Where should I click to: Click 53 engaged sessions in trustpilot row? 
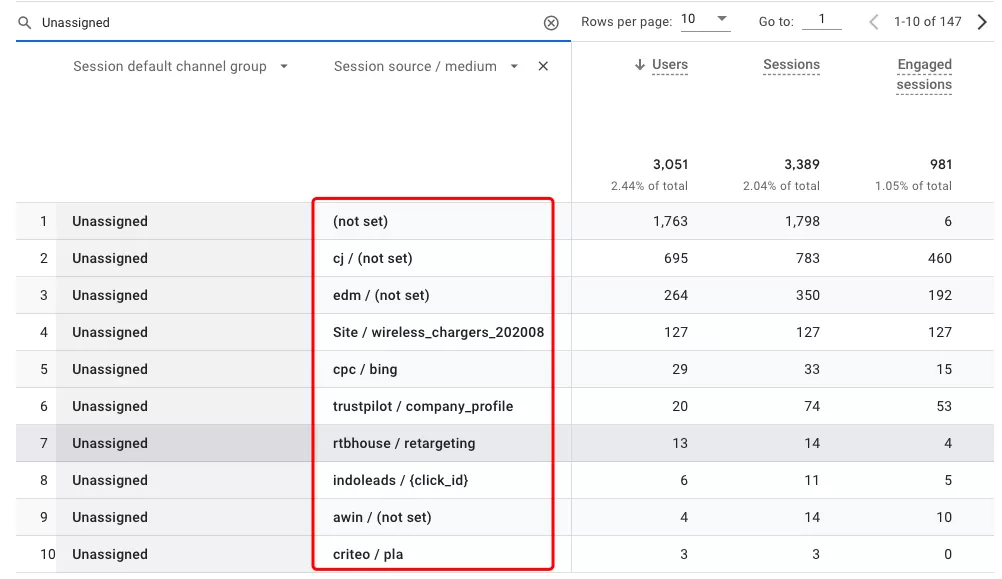click(x=944, y=406)
